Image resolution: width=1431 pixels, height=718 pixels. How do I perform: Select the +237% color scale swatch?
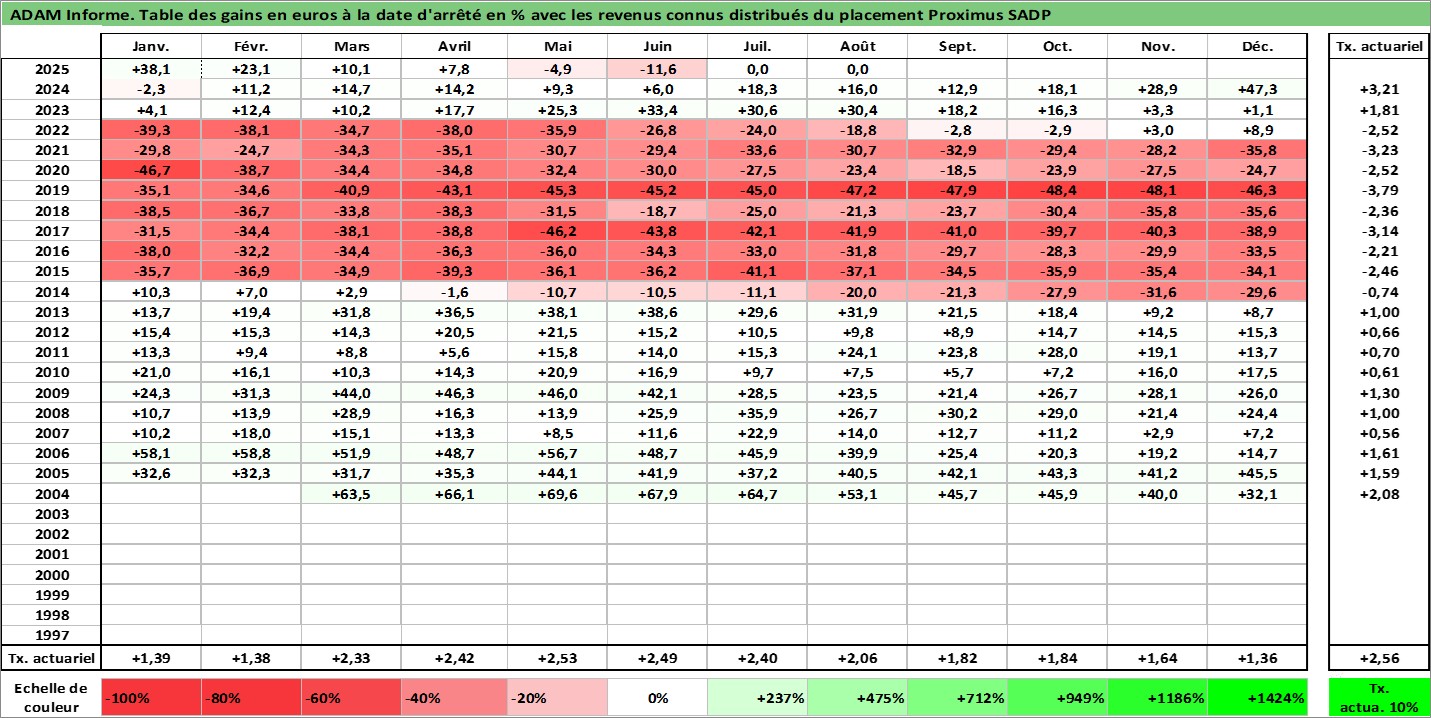[757, 698]
